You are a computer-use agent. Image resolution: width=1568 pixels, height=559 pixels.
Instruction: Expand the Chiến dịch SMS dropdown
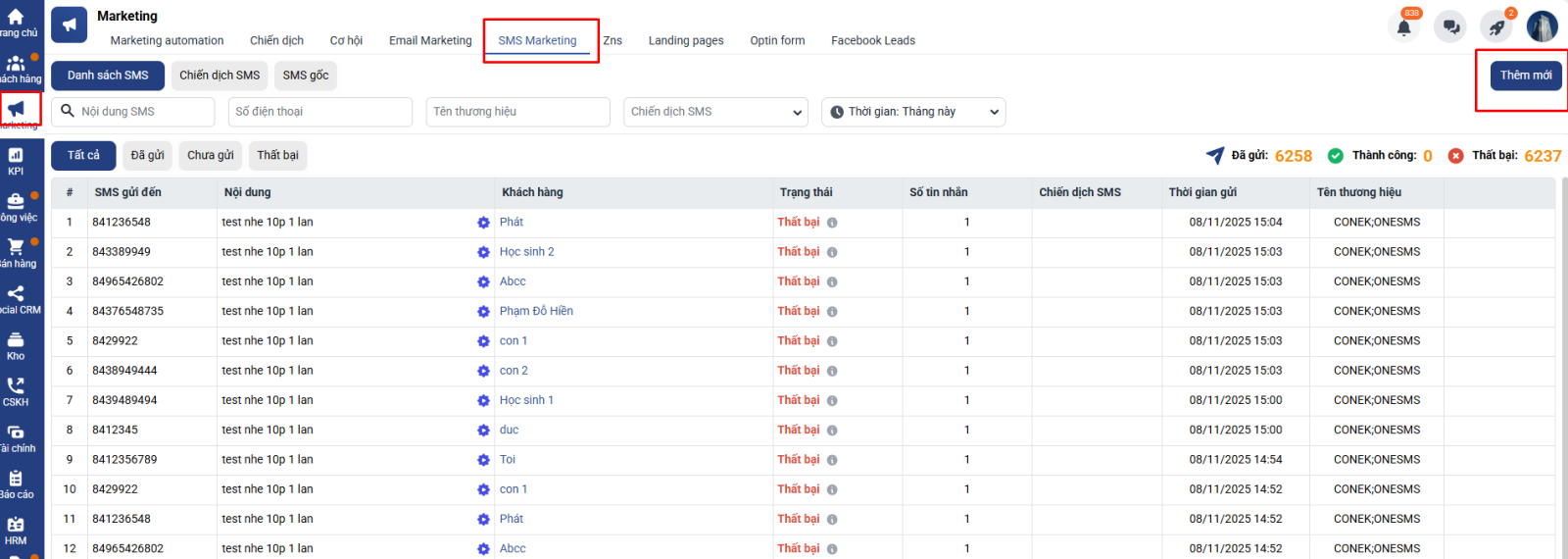click(x=715, y=112)
